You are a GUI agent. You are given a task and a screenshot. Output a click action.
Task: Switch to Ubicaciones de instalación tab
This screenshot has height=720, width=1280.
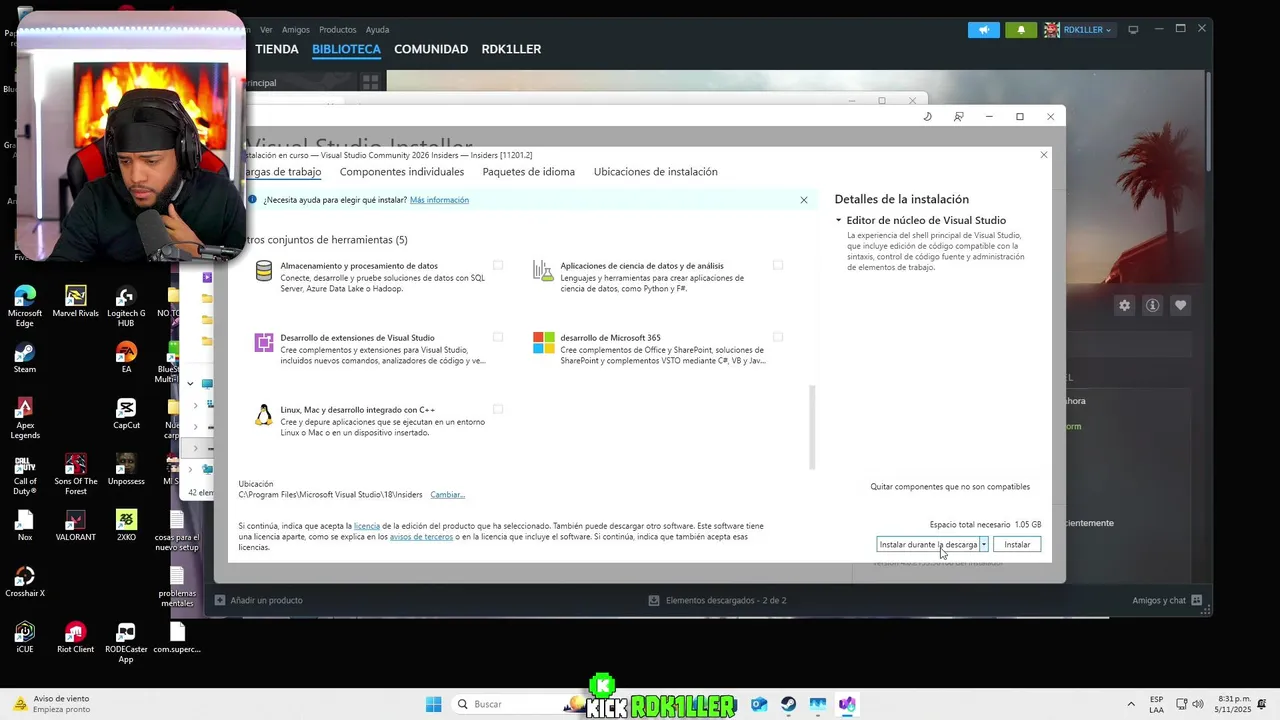coord(656,172)
